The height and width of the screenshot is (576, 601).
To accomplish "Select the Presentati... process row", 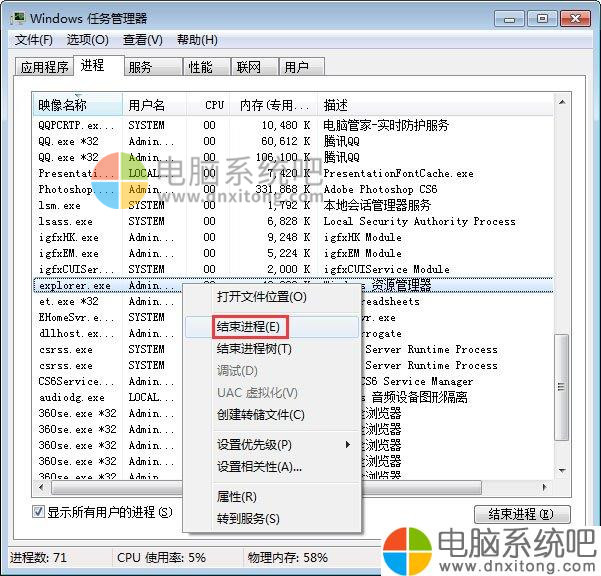I will click(x=293, y=173).
